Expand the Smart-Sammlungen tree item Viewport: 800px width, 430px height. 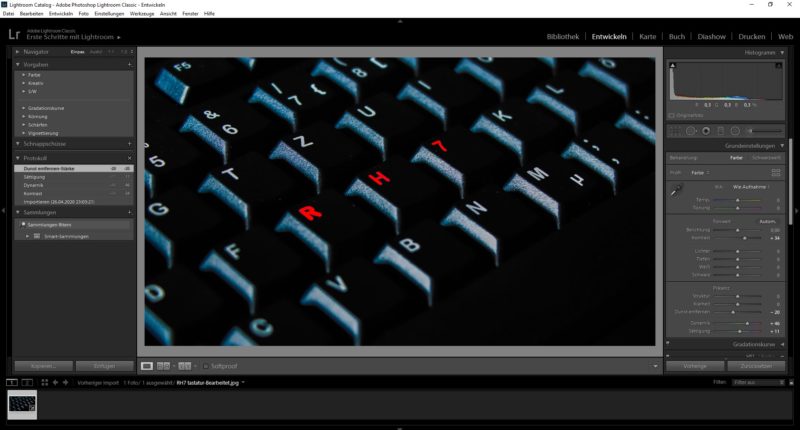28,236
